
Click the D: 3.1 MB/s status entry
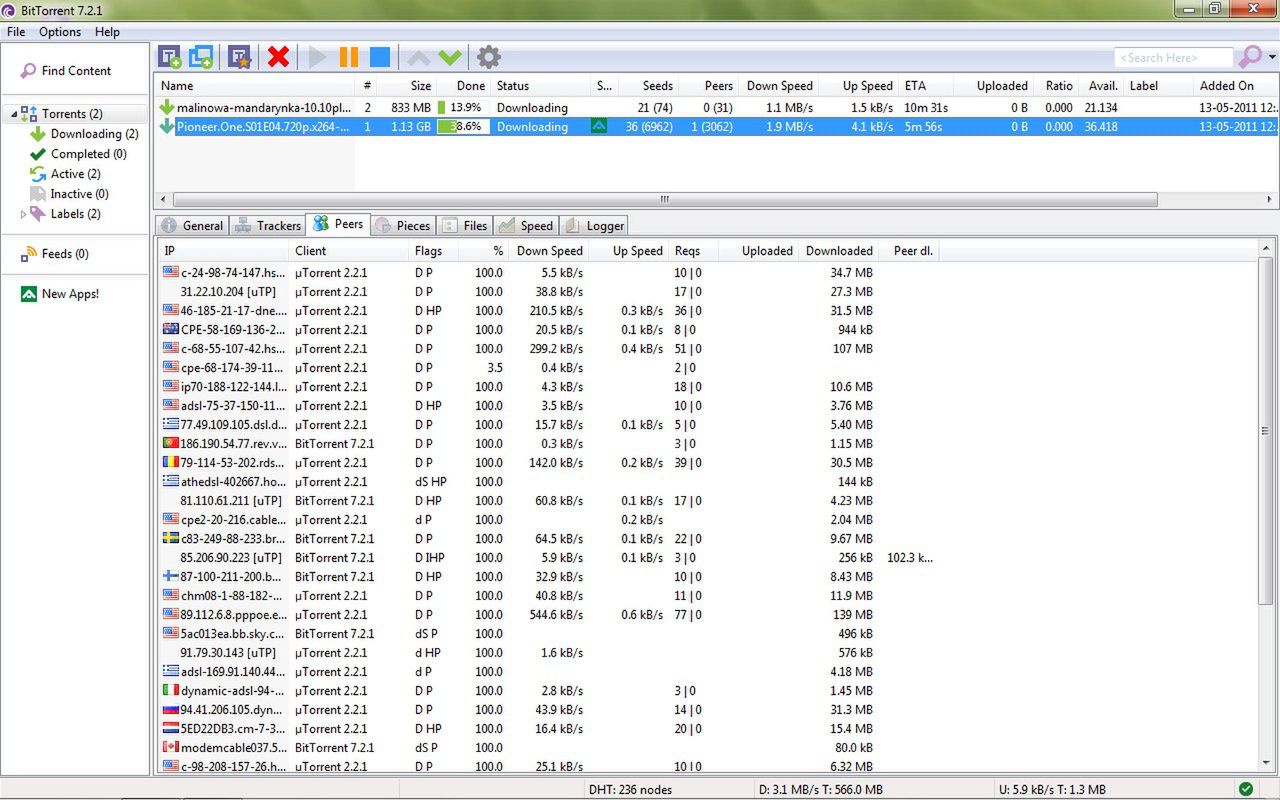820,790
